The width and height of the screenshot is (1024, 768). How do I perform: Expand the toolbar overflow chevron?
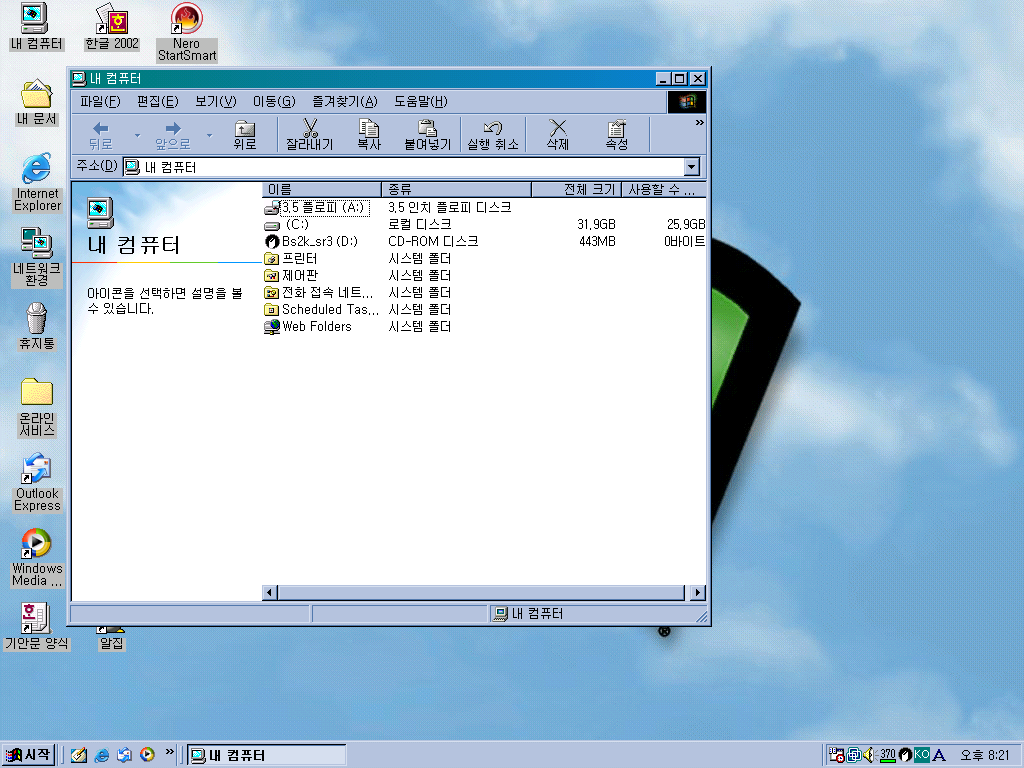(699, 122)
